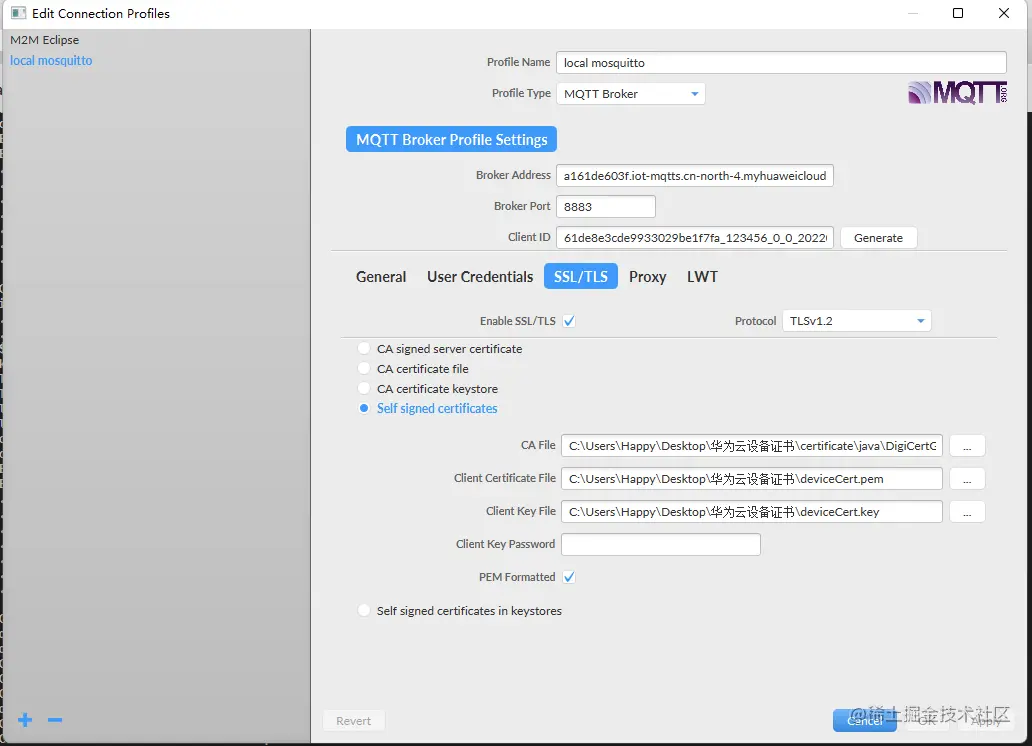Image resolution: width=1032 pixels, height=746 pixels.
Task: Close the Edit Connection Profiles window
Action: (1004, 13)
